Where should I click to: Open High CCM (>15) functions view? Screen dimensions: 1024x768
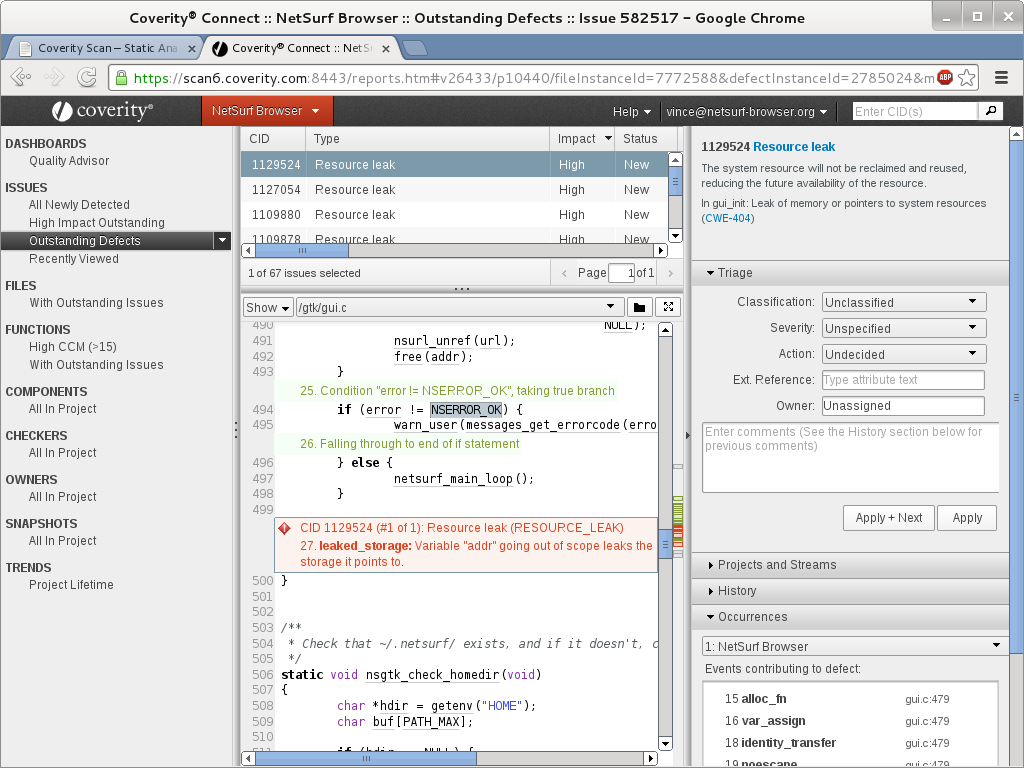click(x=72, y=347)
